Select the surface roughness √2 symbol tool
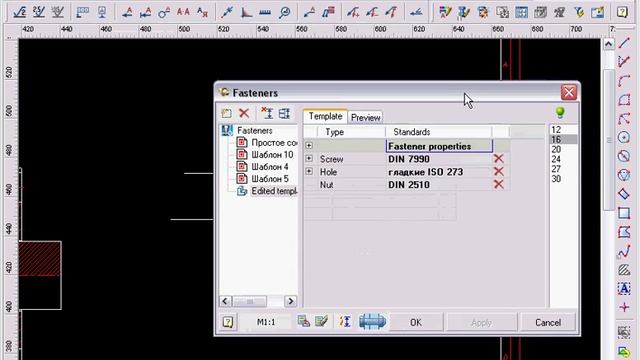The height and width of the screenshot is (360, 640). click(20, 12)
